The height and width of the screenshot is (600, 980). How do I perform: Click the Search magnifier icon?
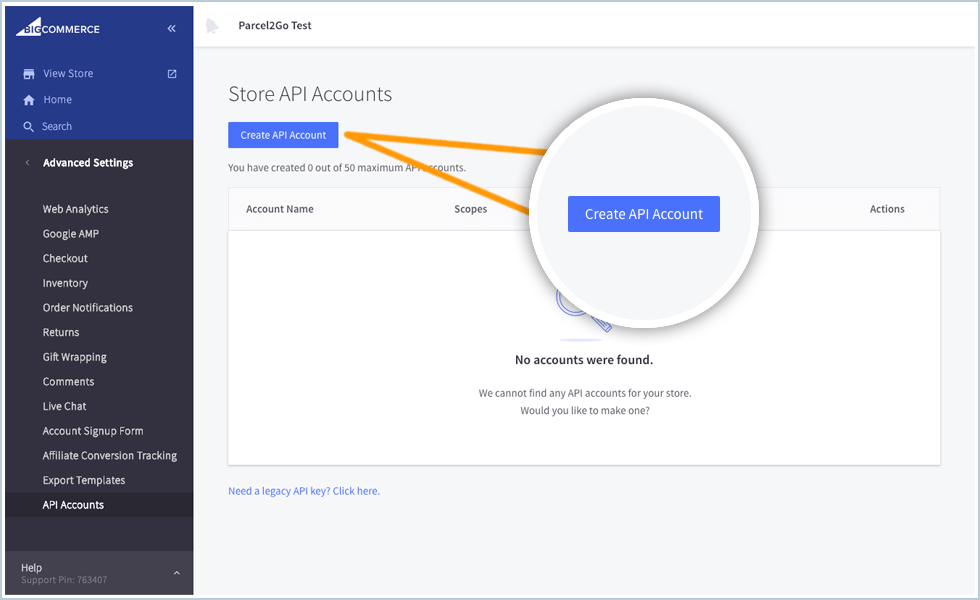(28, 125)
